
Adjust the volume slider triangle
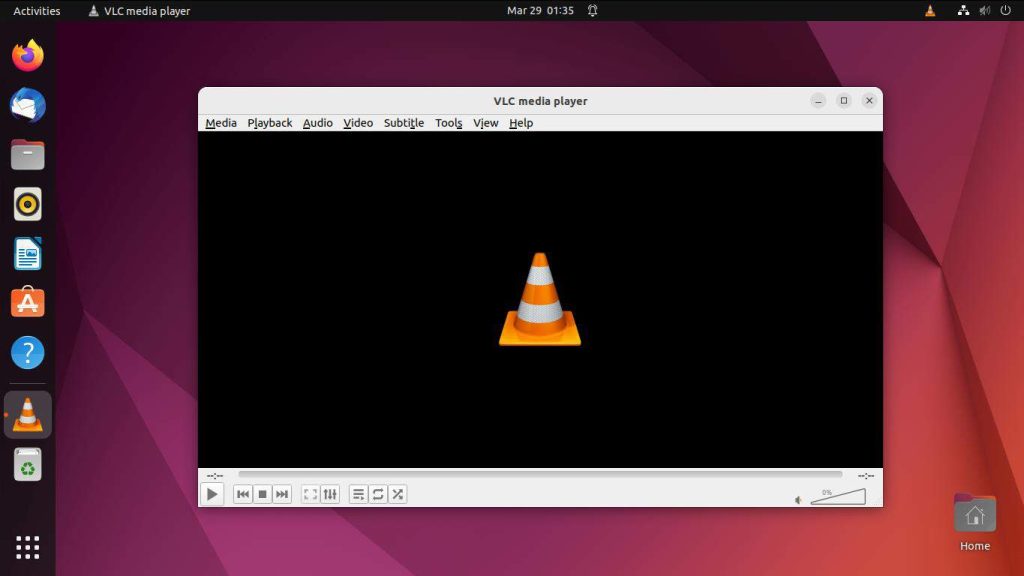click(x=838, y=496)
